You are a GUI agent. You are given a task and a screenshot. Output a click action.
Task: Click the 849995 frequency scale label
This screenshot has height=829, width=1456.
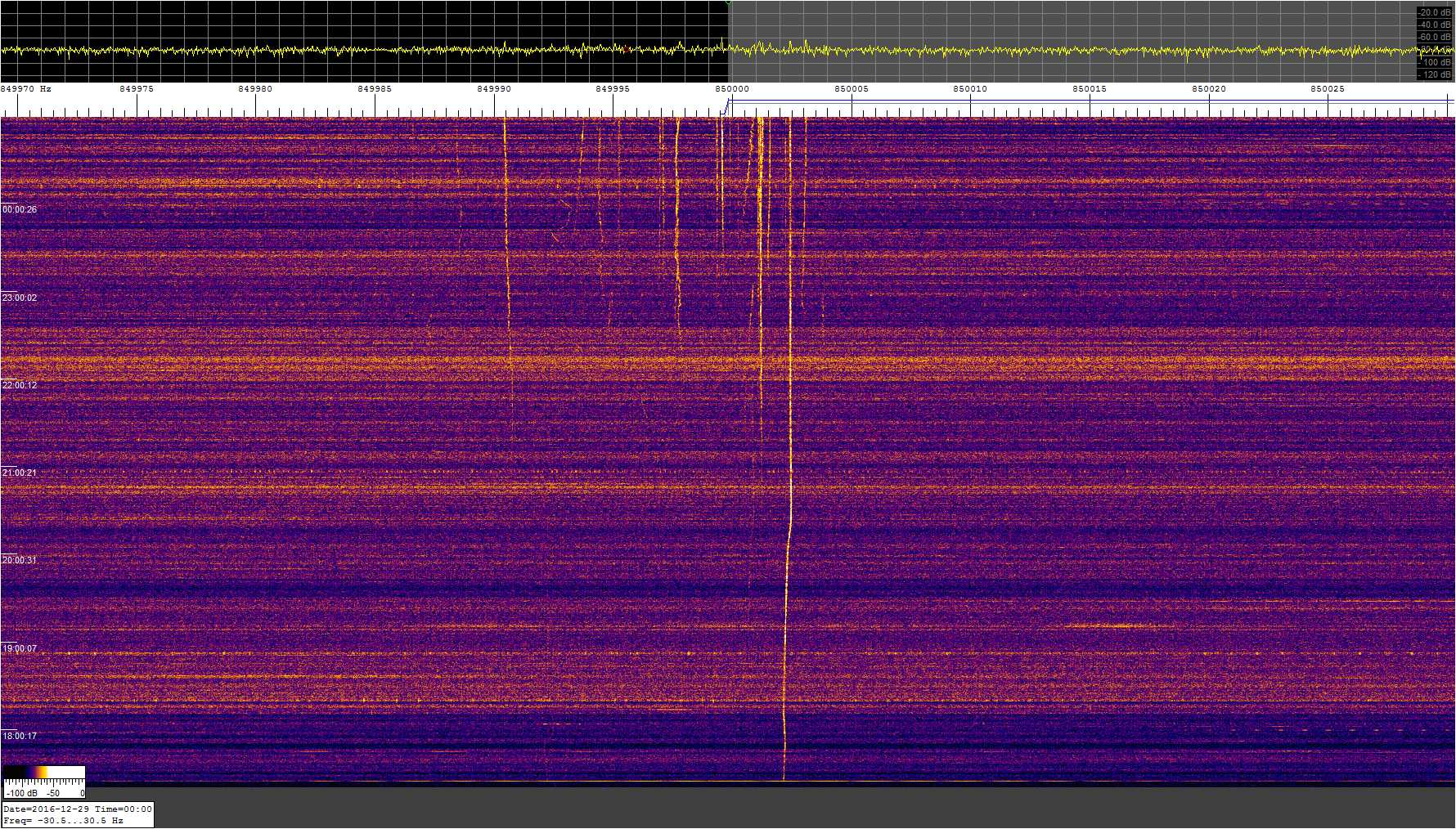(x=613, y=89)
